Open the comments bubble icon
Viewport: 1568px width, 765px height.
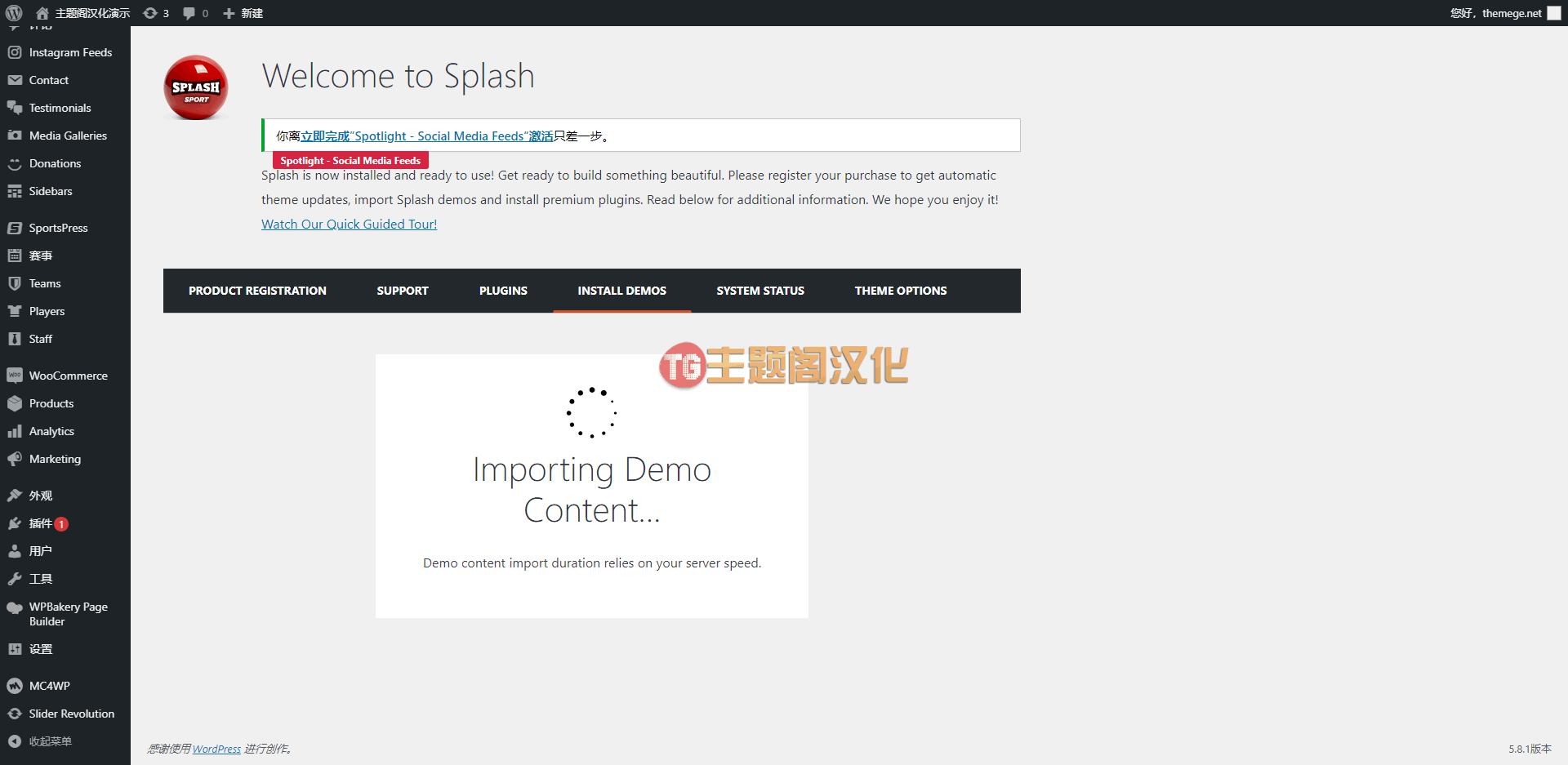pos(189,13)
